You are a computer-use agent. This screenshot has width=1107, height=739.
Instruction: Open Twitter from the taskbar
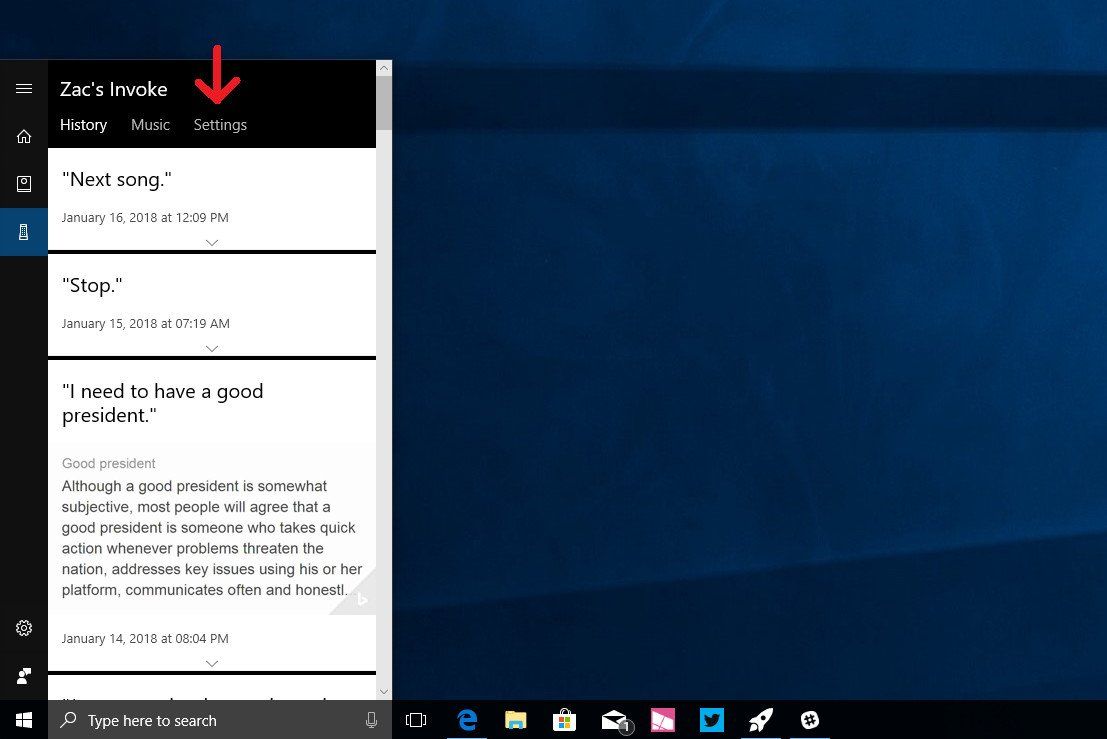coord(711,720)
